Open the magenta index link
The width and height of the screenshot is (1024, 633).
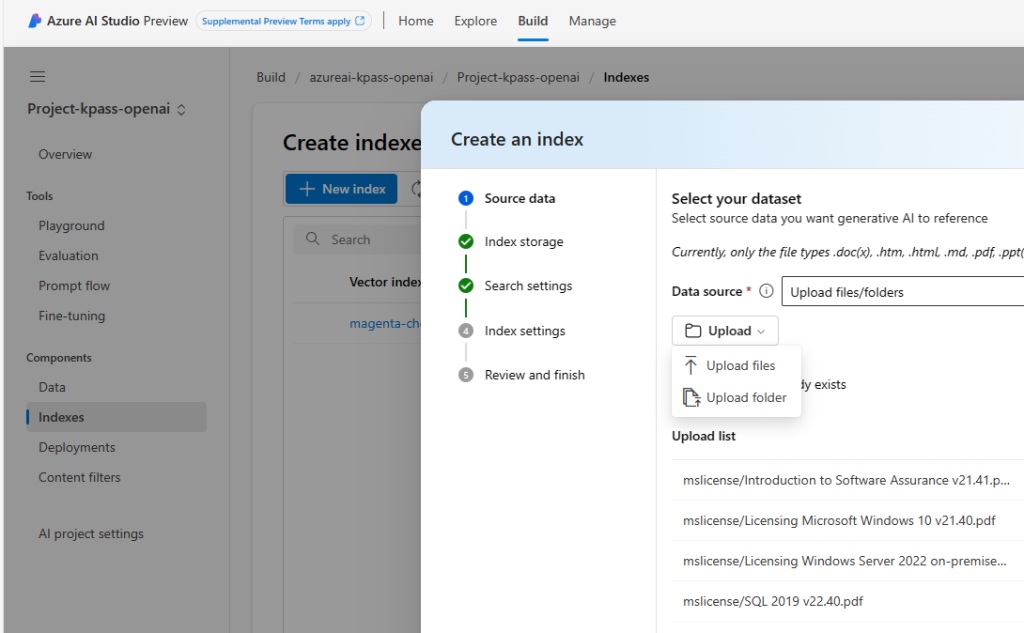[385, 323]
